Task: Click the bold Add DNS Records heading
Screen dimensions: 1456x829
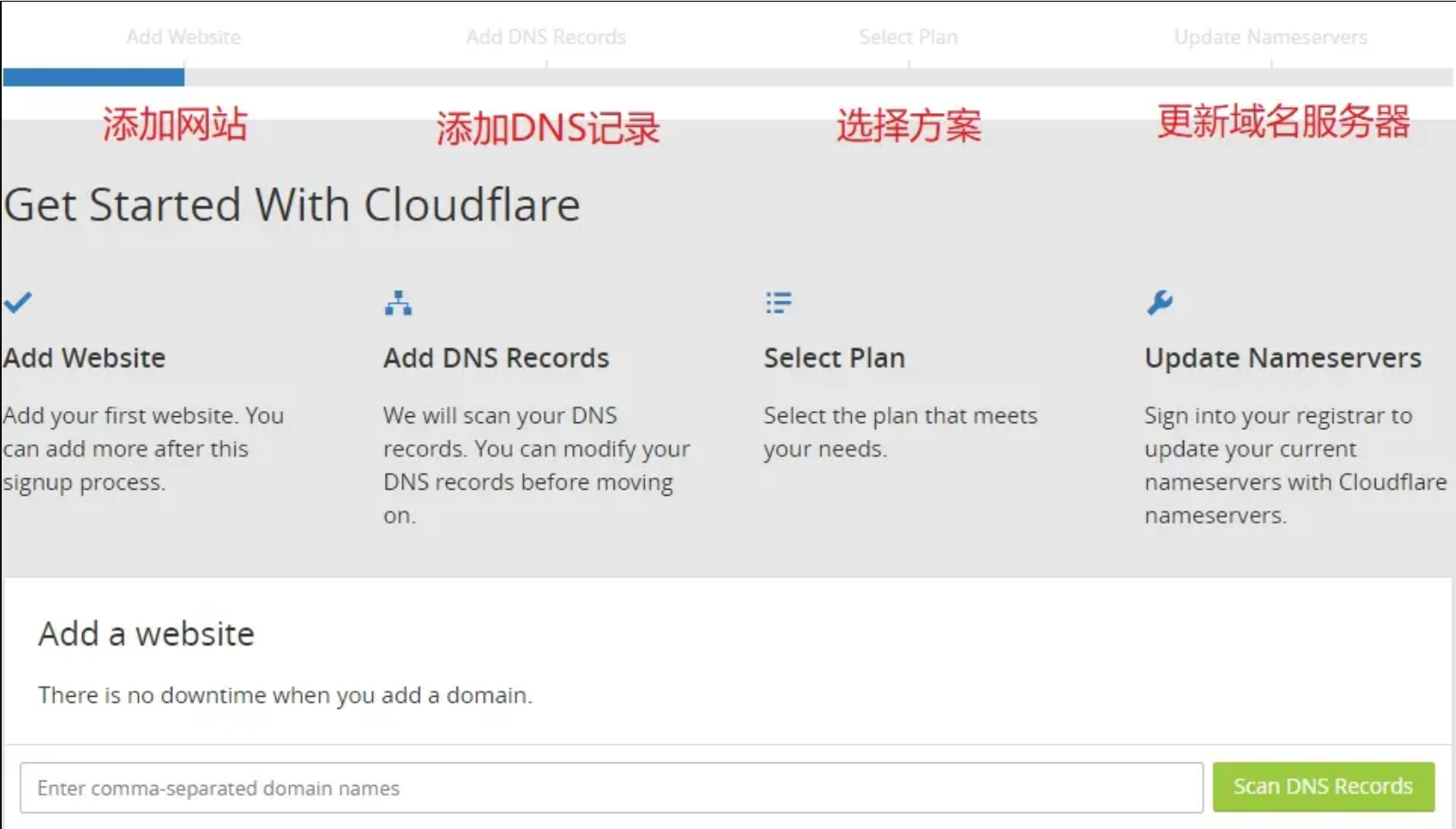Action: (496, 358)
